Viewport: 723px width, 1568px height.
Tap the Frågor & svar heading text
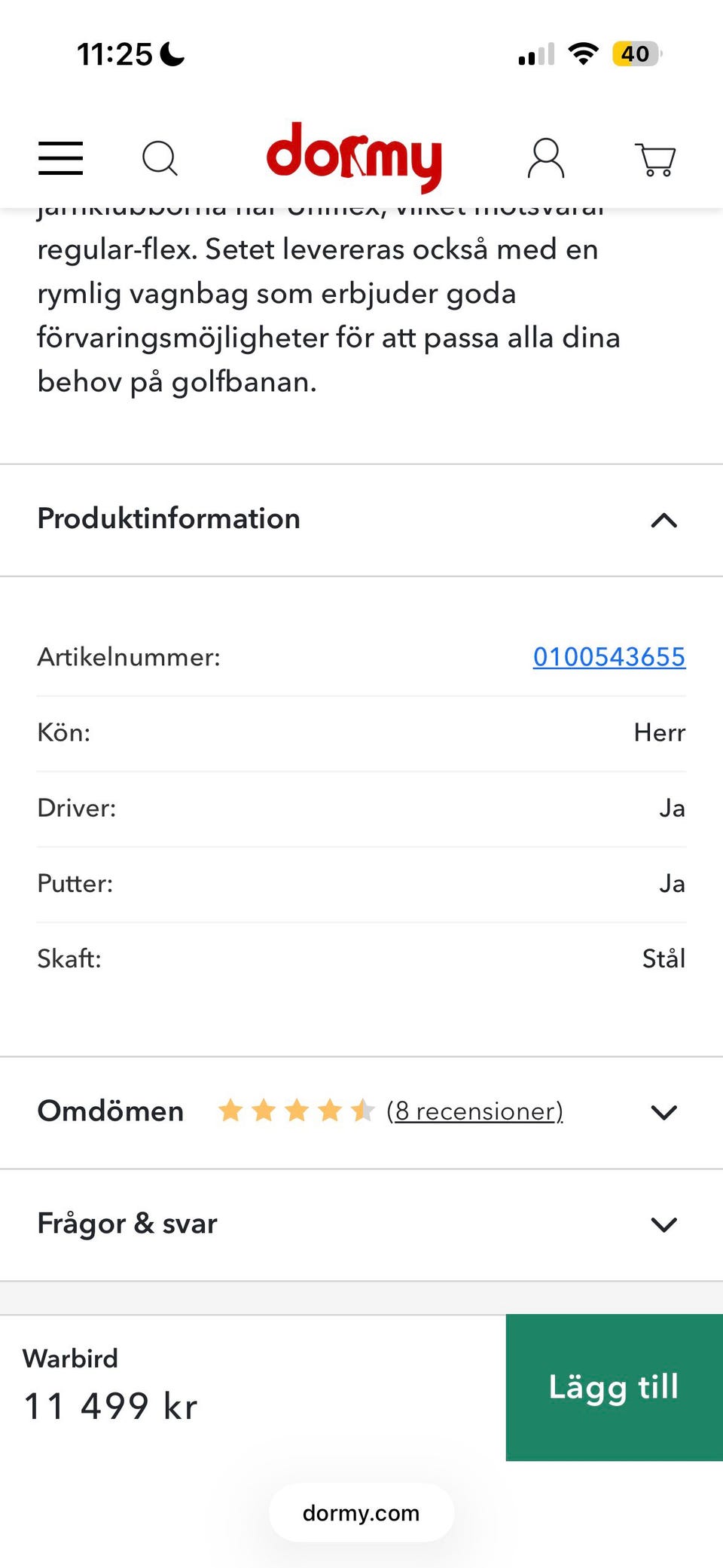click(127, 1223)
